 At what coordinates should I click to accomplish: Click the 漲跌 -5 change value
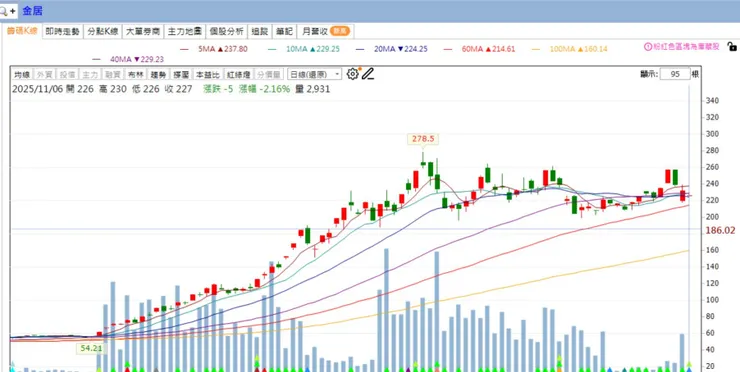(218, 89)
